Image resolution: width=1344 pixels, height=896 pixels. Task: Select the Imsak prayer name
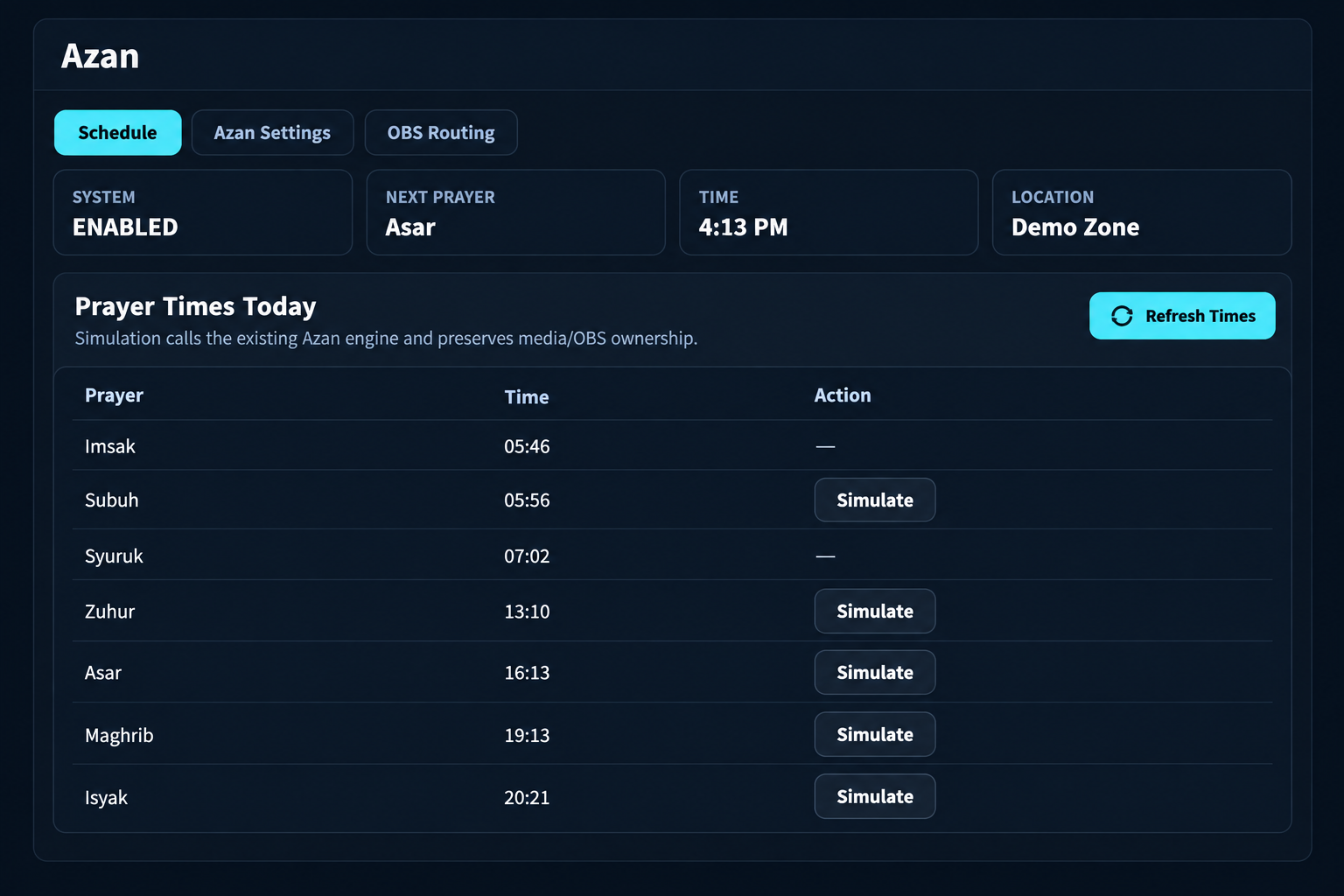110,446
